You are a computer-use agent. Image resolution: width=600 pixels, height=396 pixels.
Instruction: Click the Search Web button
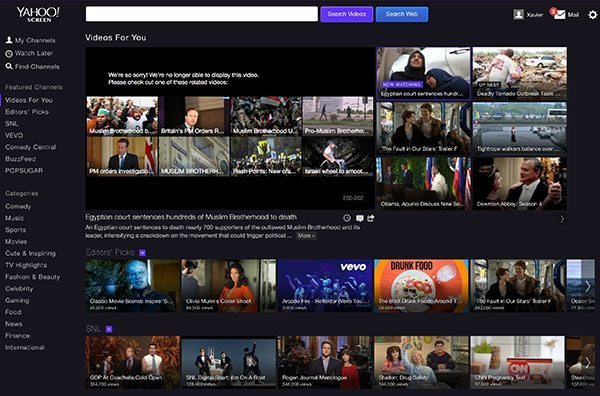[402, 14]
